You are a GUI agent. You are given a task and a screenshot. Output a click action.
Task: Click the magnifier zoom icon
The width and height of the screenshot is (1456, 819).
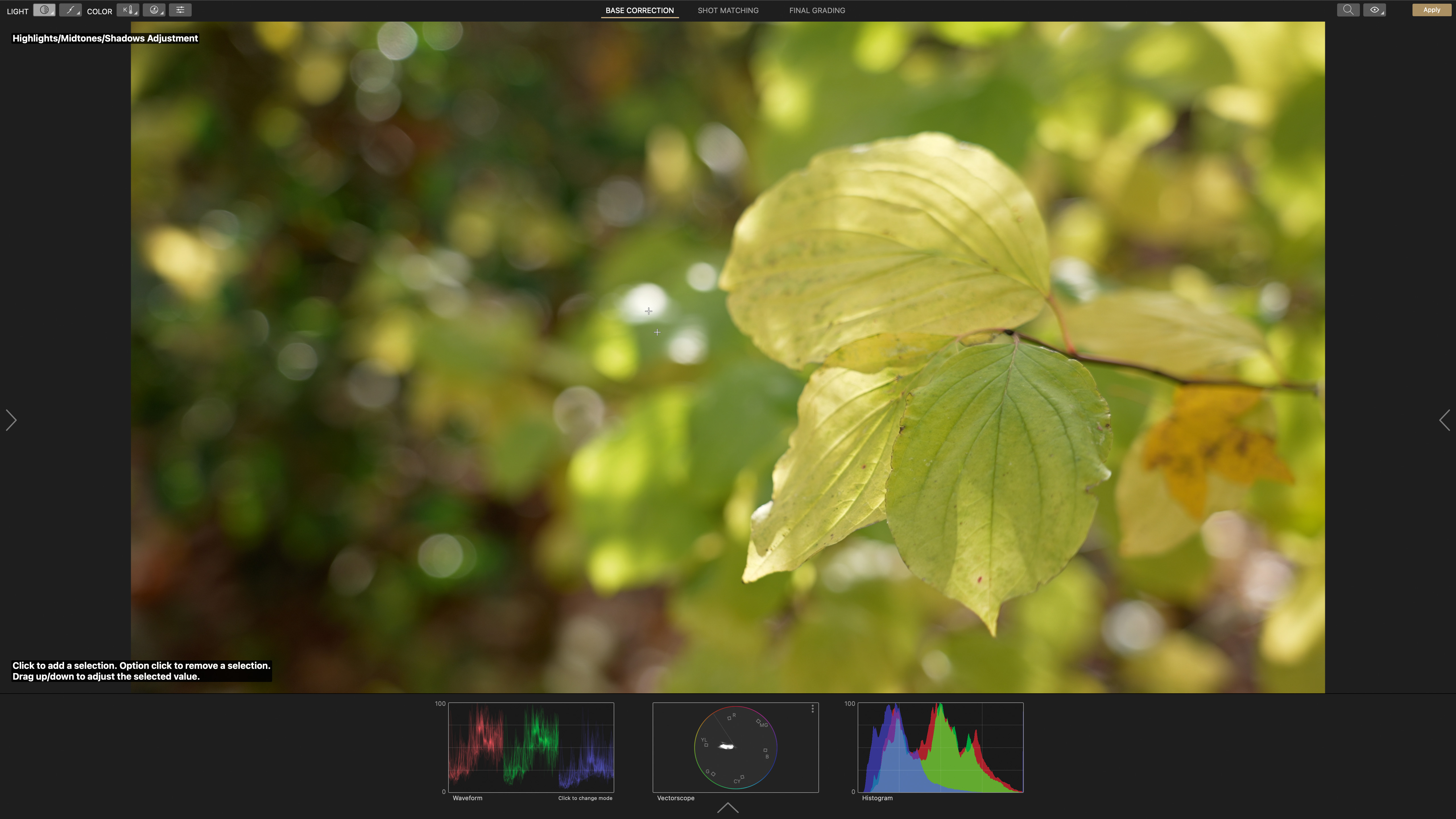pos(1348,10)
